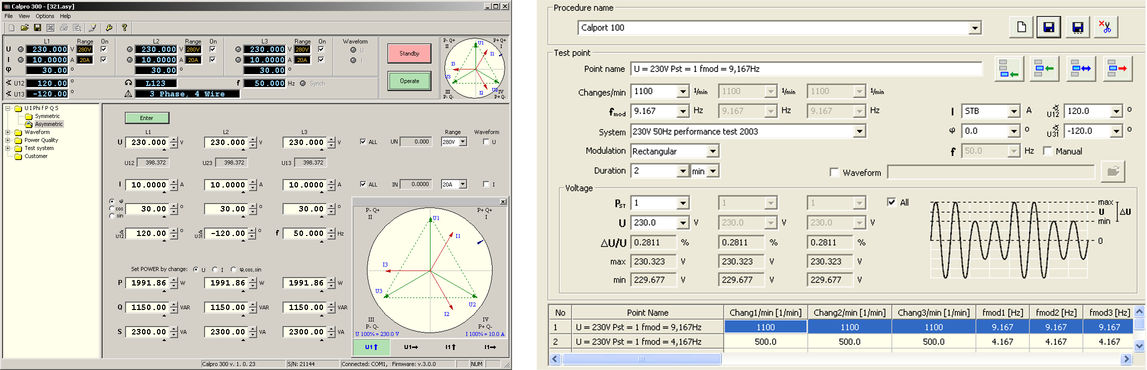Click the append test point icon with green arrow at bottom
Image resolution: width=1147 pixels, height=370 pixels.
pyautogui.click(x=1009, y=69)
